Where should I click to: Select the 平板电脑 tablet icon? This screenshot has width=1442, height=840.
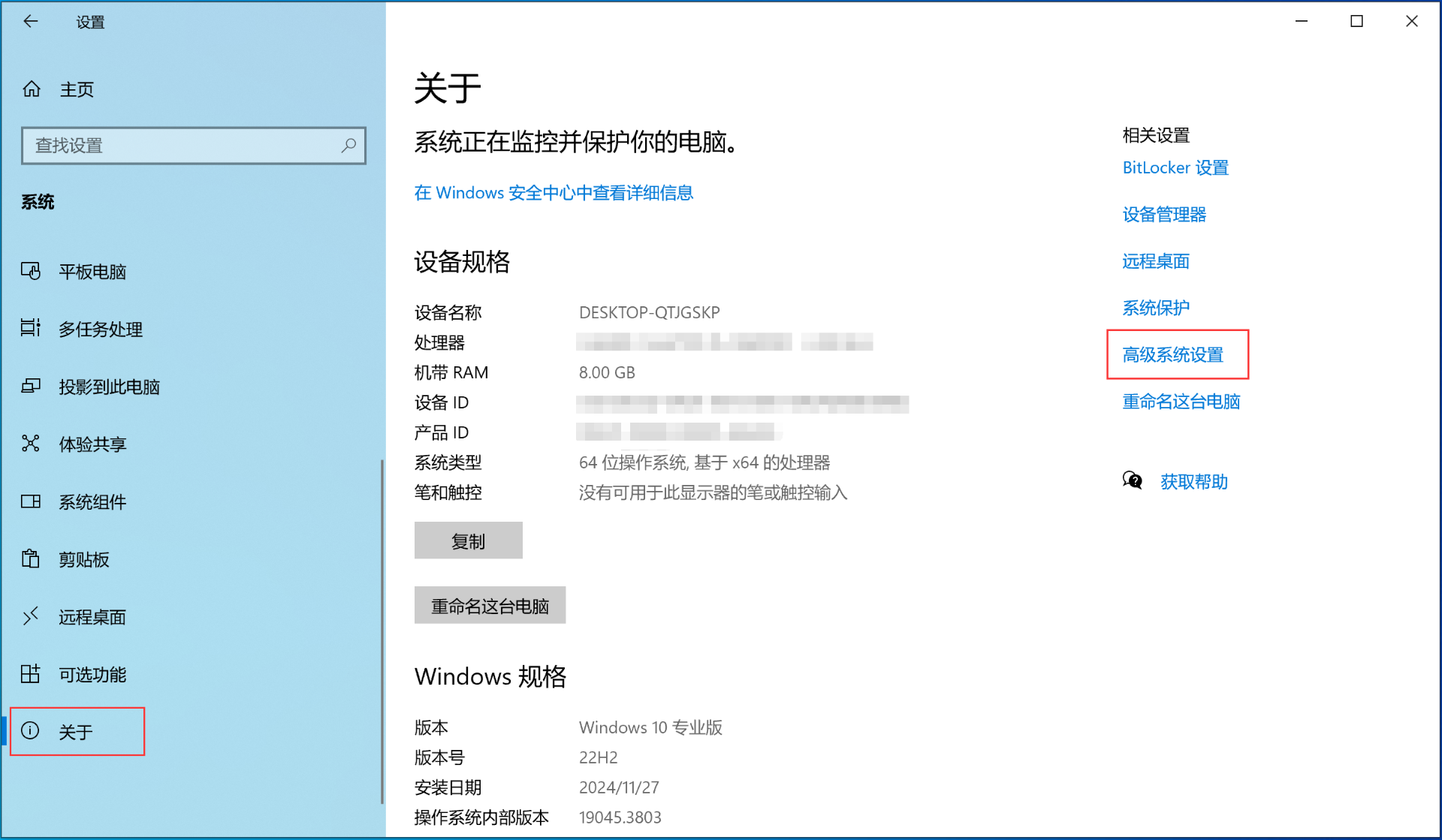[x=31, y=271]
